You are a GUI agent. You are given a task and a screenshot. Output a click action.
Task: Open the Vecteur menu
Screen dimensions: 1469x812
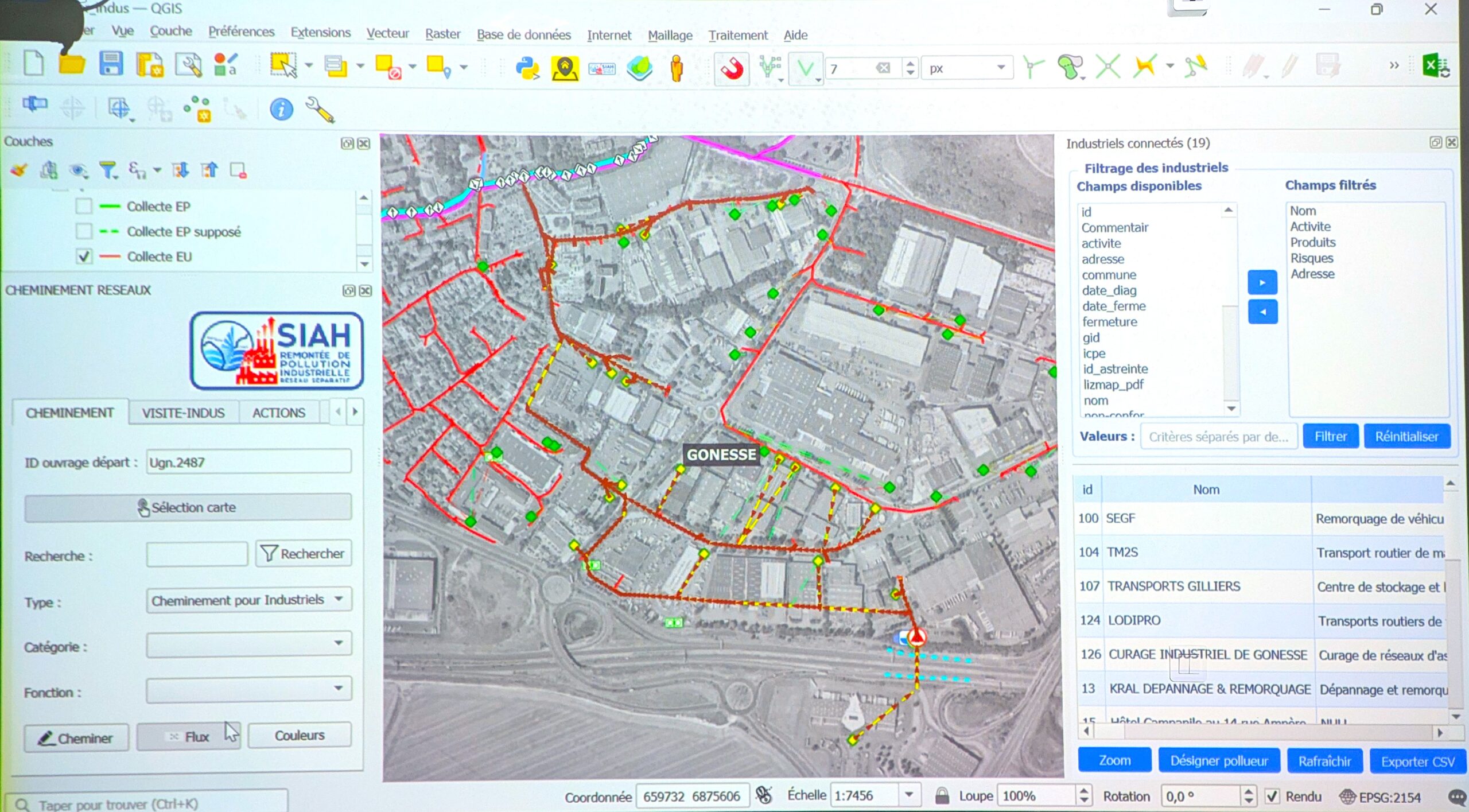tap(387, 33)
